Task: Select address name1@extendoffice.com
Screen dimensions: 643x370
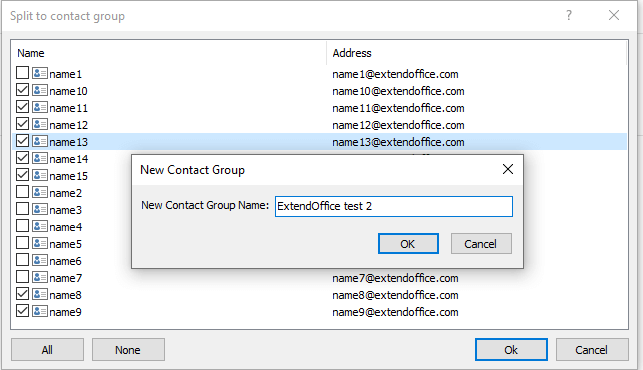Action: pos(395,74)
